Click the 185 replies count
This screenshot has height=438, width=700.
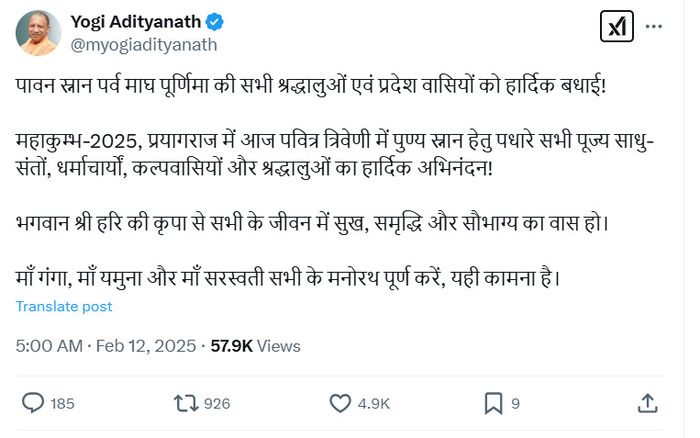62,404
